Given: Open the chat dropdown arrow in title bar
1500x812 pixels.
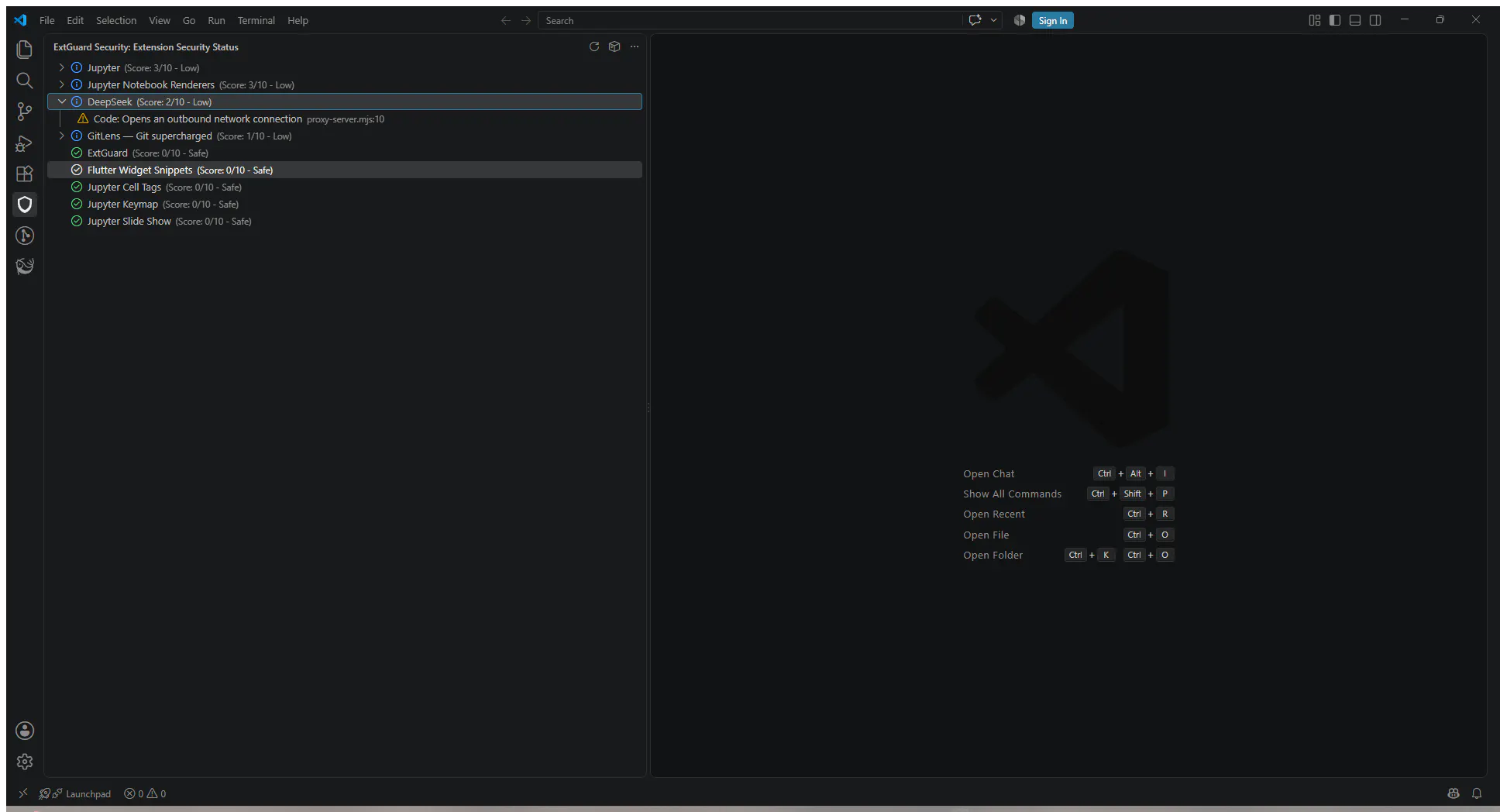Looking at the screenshot, I should (x=993, y=20).
